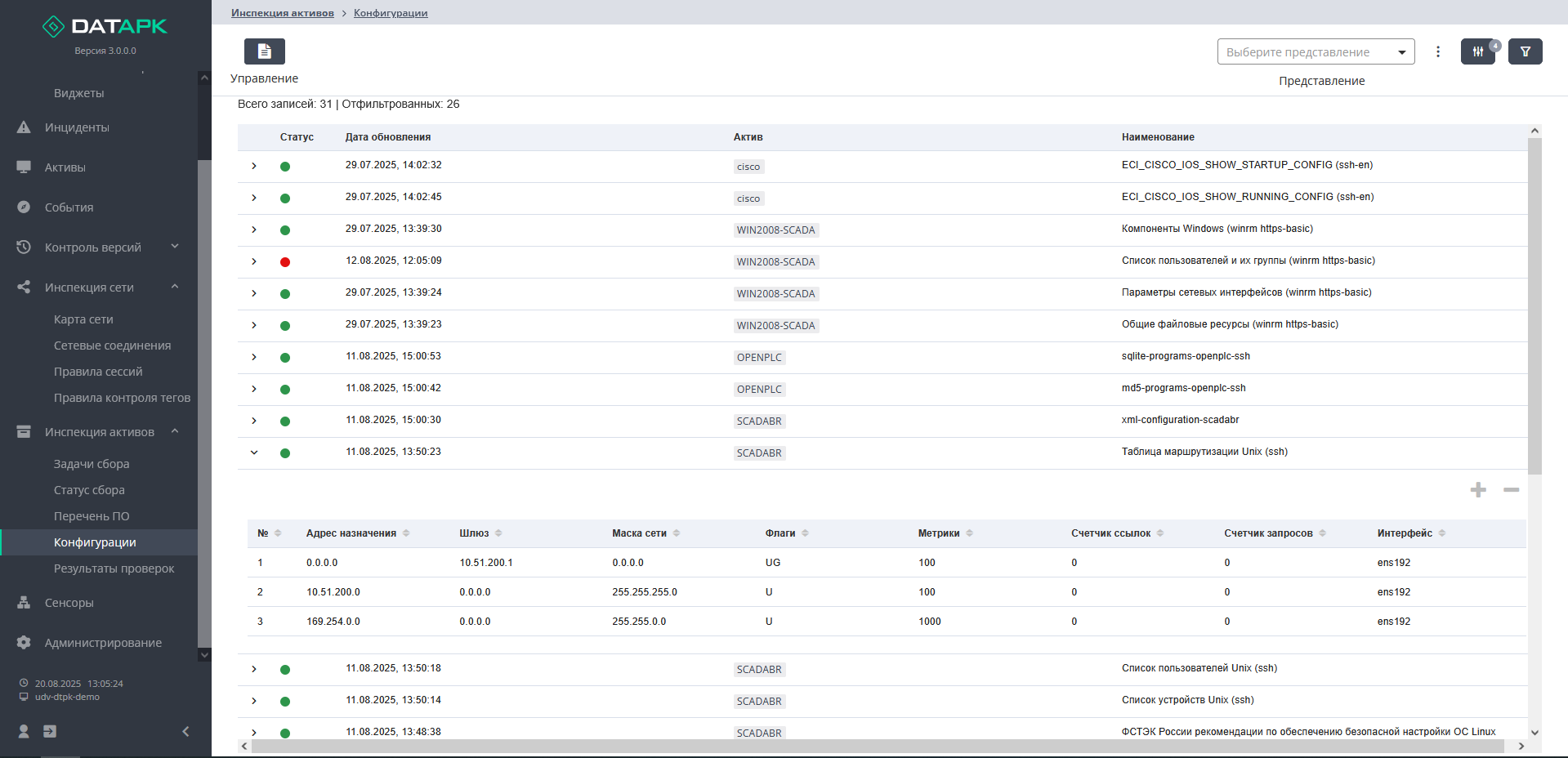Sort routing table by № column

pos(278,533)
